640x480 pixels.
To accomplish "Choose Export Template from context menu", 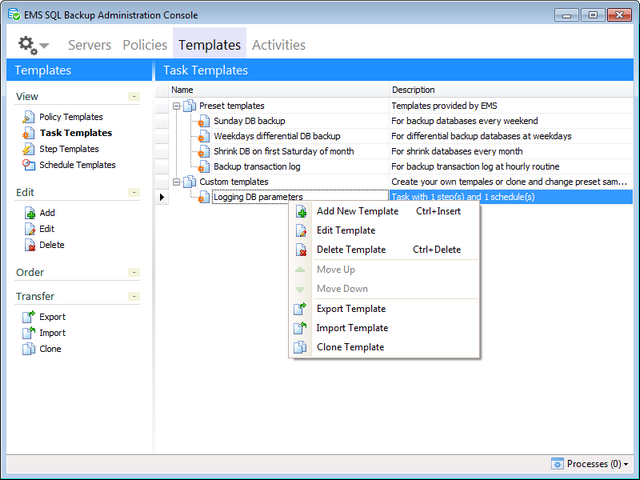I will tap(384, 309).
